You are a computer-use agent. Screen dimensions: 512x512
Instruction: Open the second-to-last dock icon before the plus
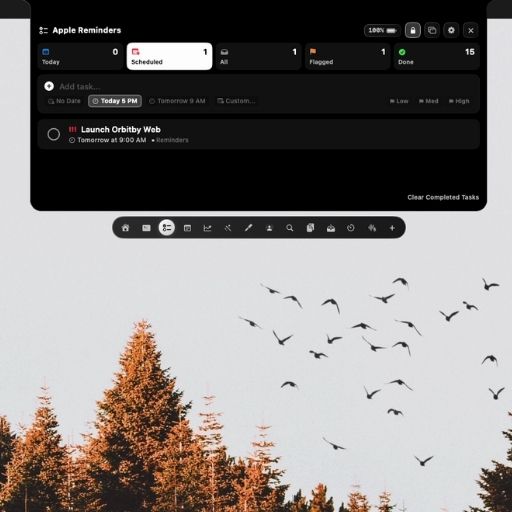(372, 228)
